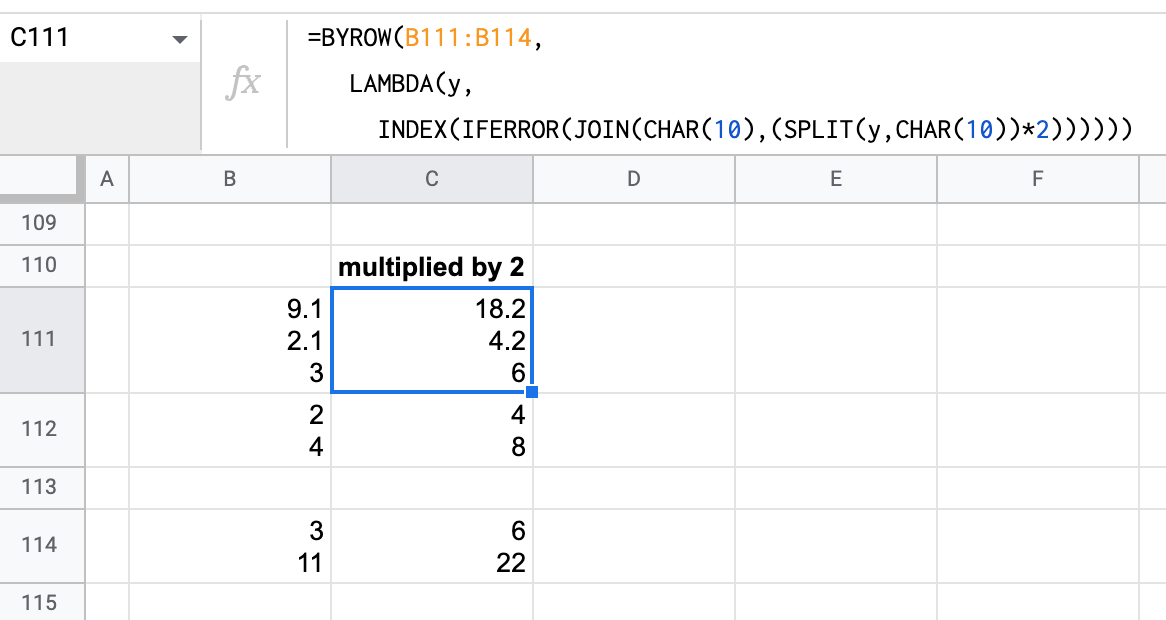This screenshot has height=620, width=1166.
Task: Click the Name box showing C111
Action: pos(100,38)
